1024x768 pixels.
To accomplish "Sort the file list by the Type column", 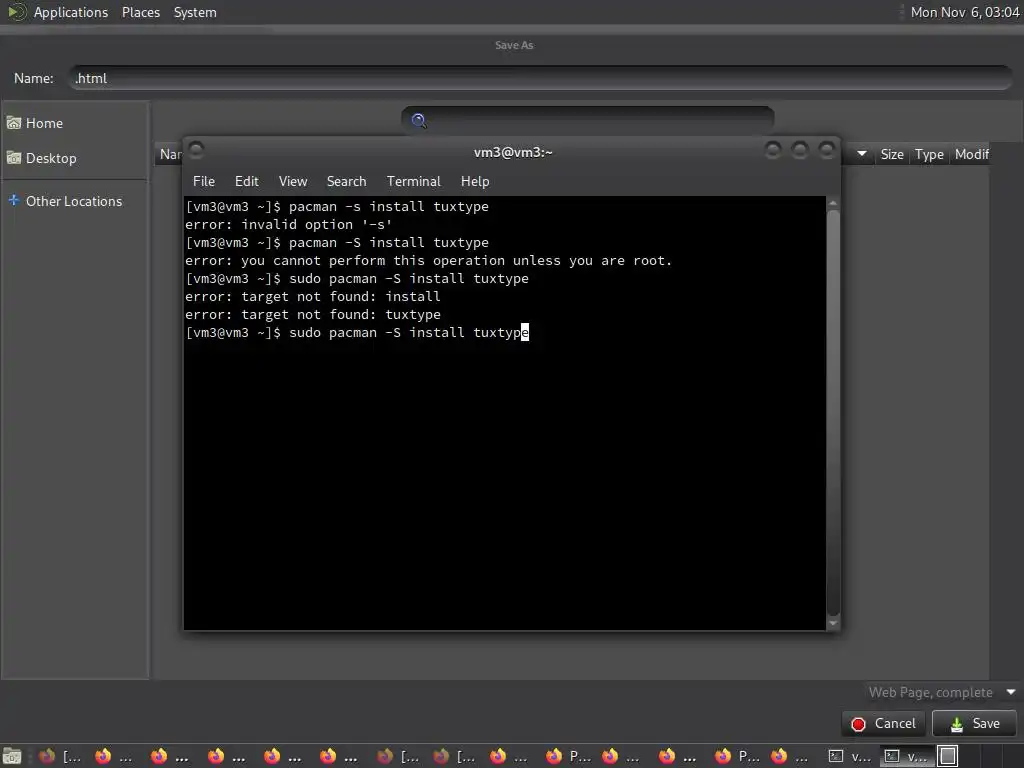I will (x=929, y=154).
